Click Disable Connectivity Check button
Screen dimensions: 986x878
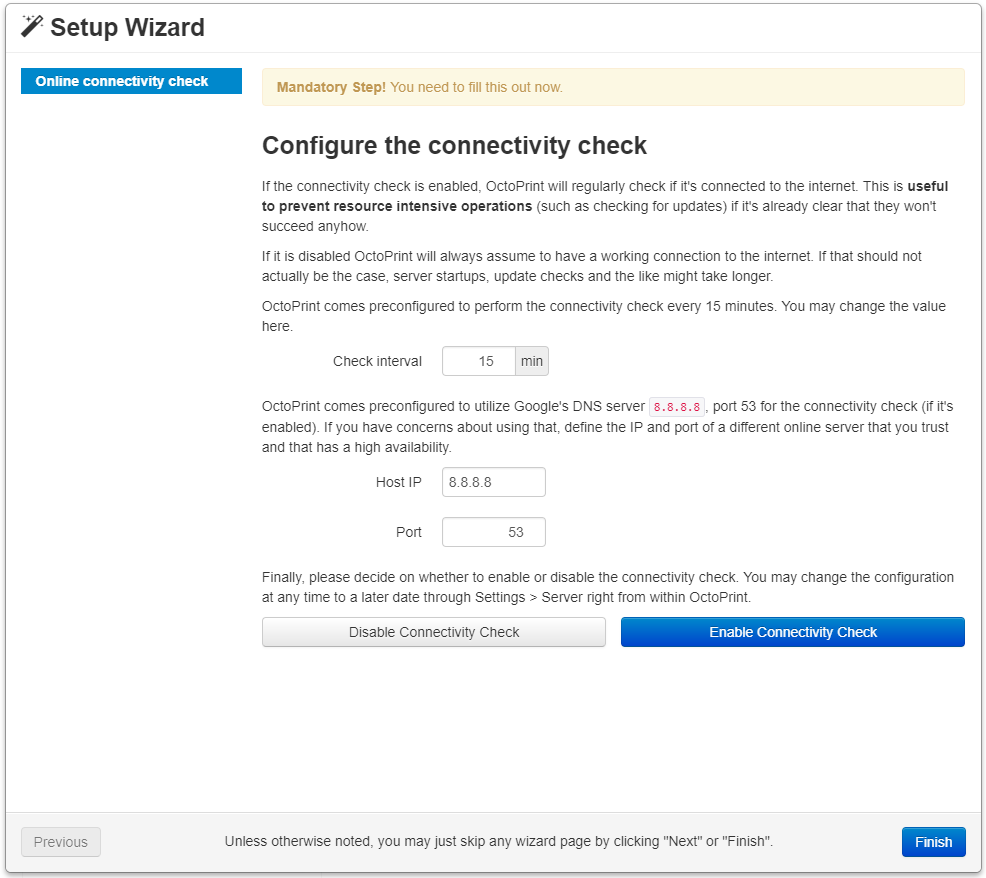point(434,632)
